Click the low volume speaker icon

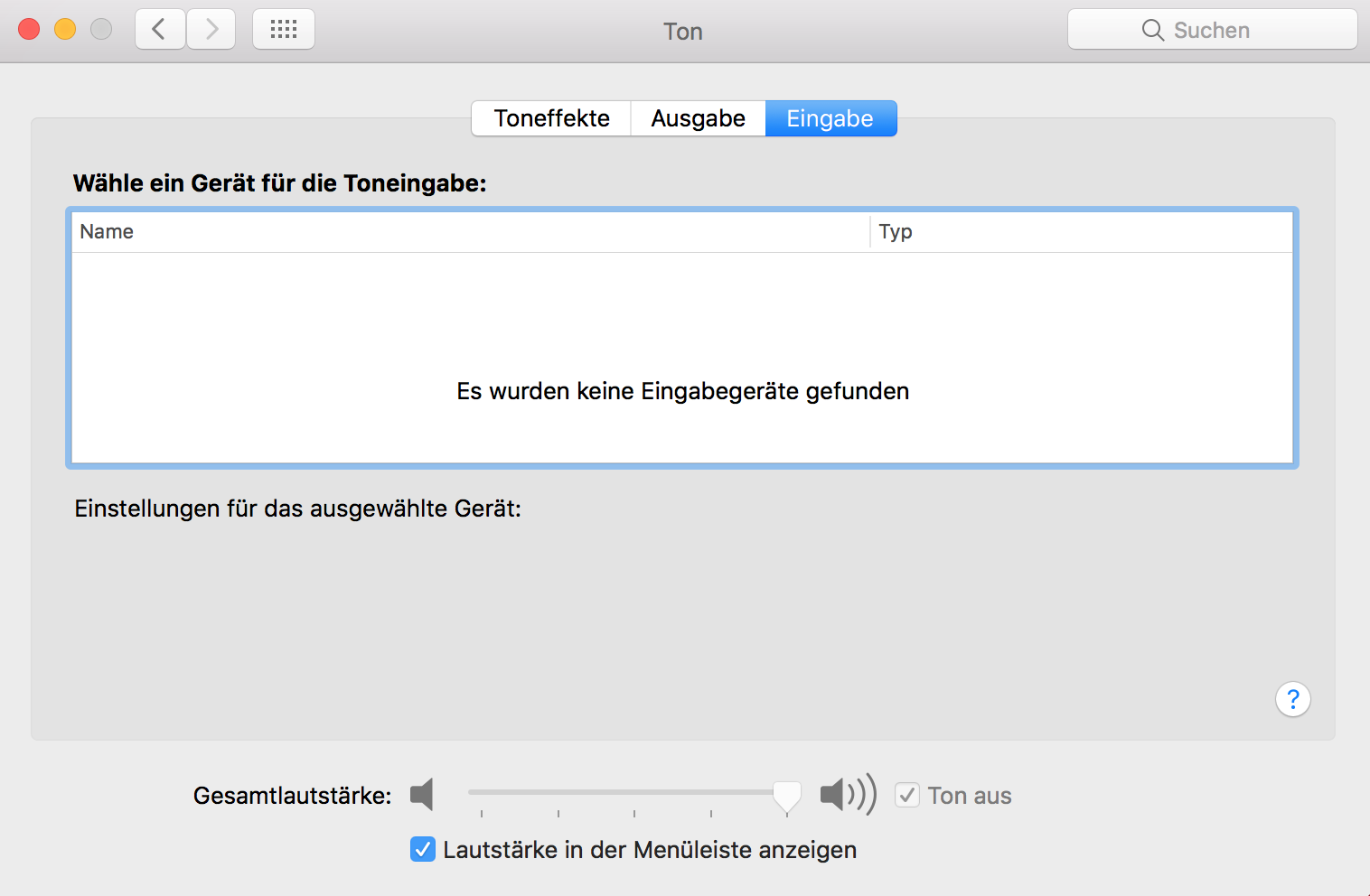tap(422, 795)
